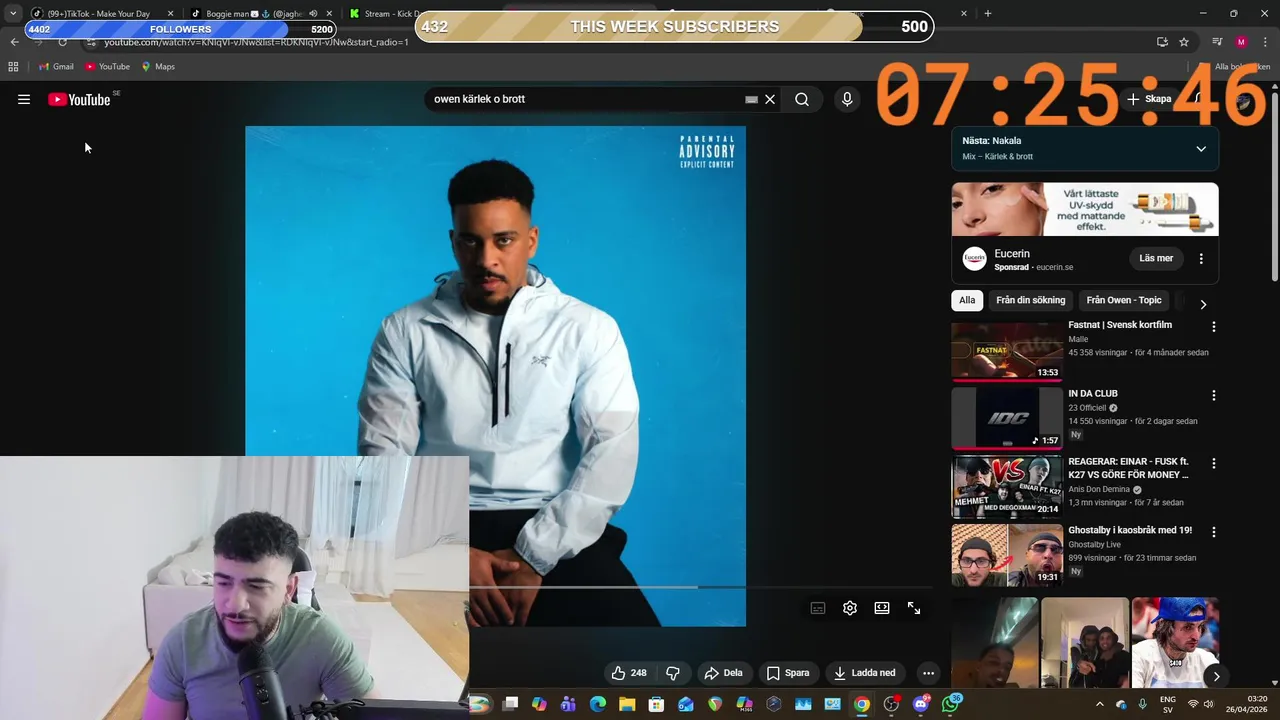Like the video with 248 likes
Viewport: 1280px width, 720px height.
[x=629, y=673]
